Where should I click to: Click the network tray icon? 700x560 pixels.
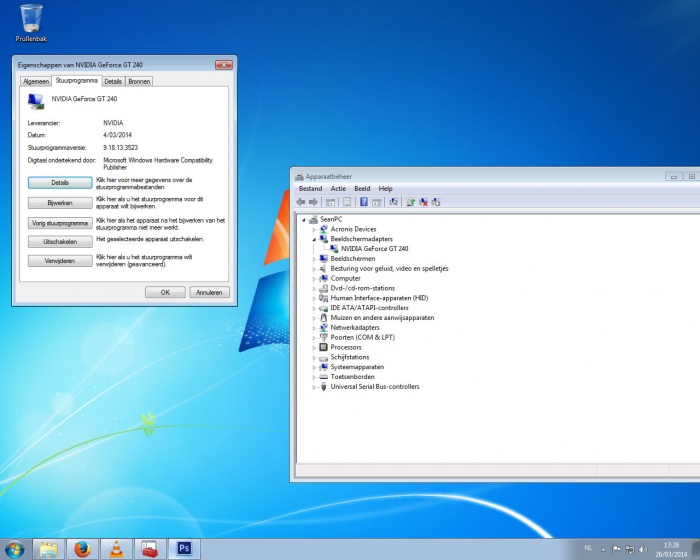[x=630, y=549]
